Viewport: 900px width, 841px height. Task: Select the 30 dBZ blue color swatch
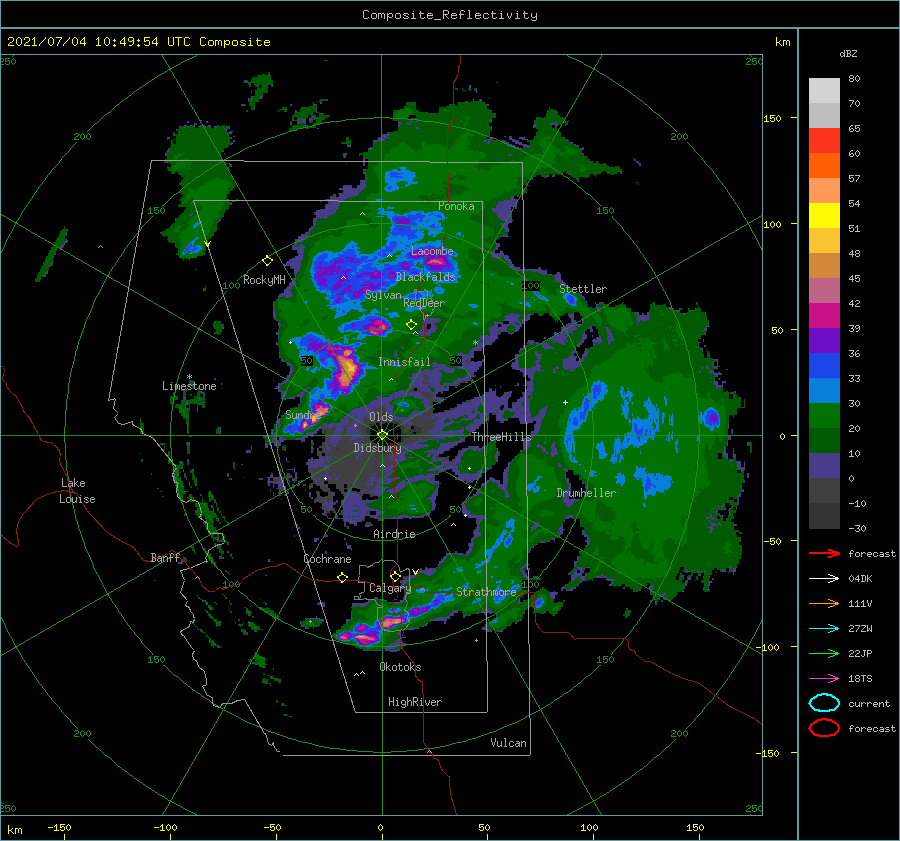(x=824, y=390)
